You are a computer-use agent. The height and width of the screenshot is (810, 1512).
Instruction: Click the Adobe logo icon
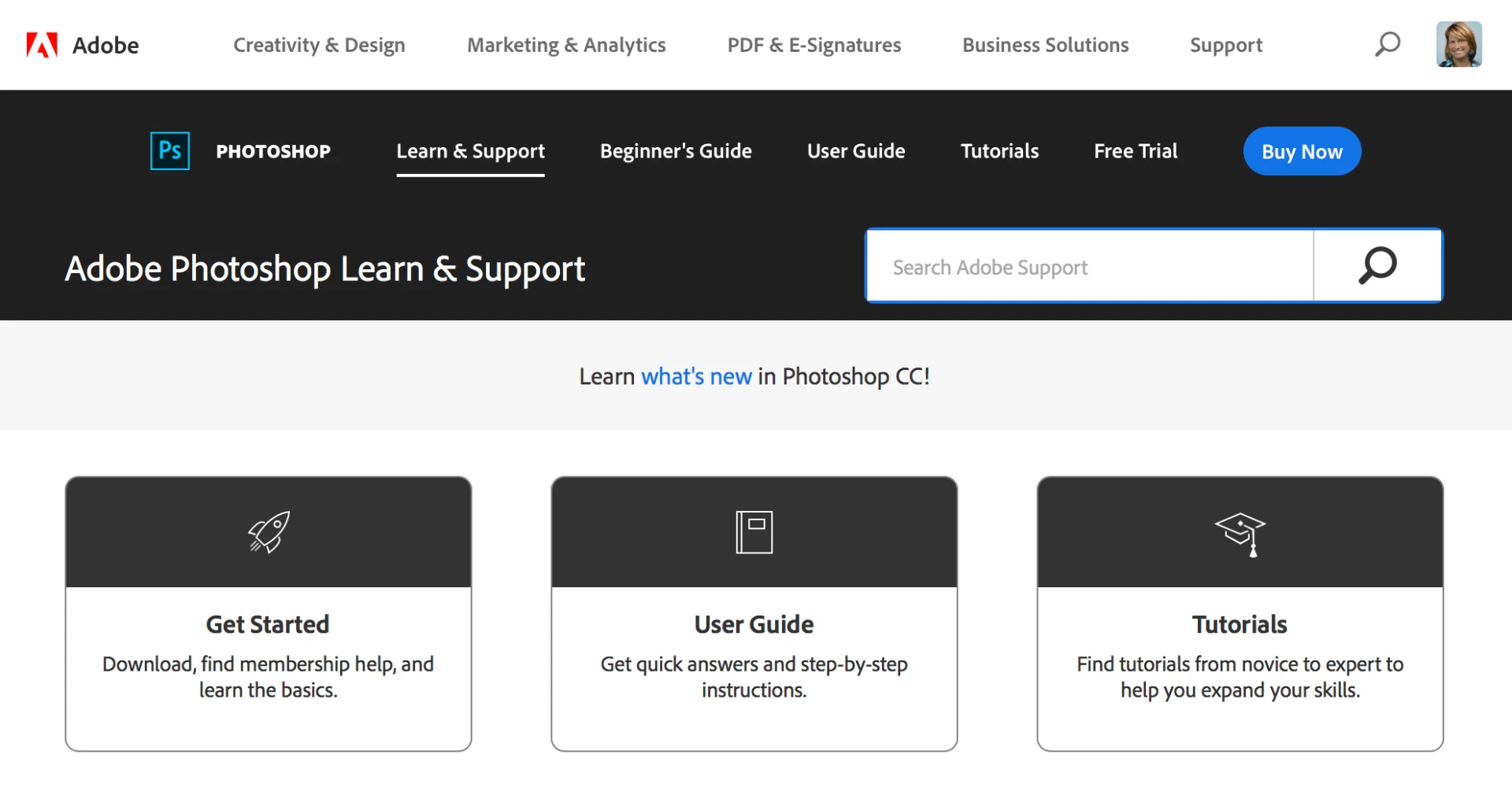point(42,45)
